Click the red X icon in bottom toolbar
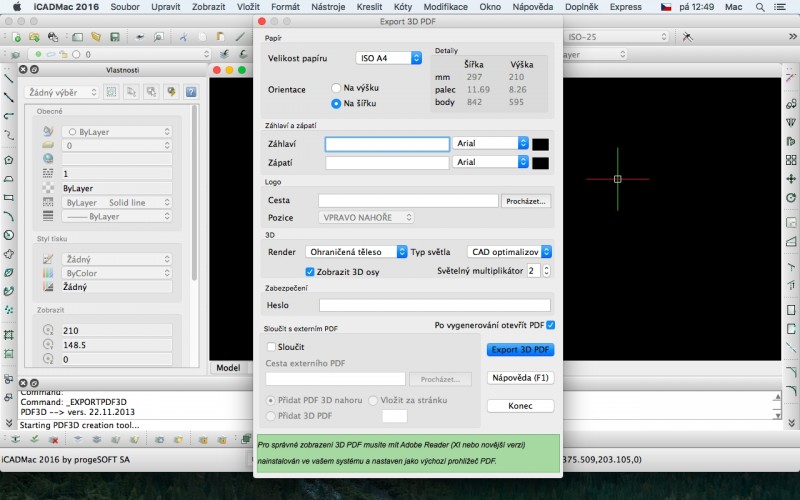Image resolution: width=800 pixels, height=500 pixels. pos(53,439)
